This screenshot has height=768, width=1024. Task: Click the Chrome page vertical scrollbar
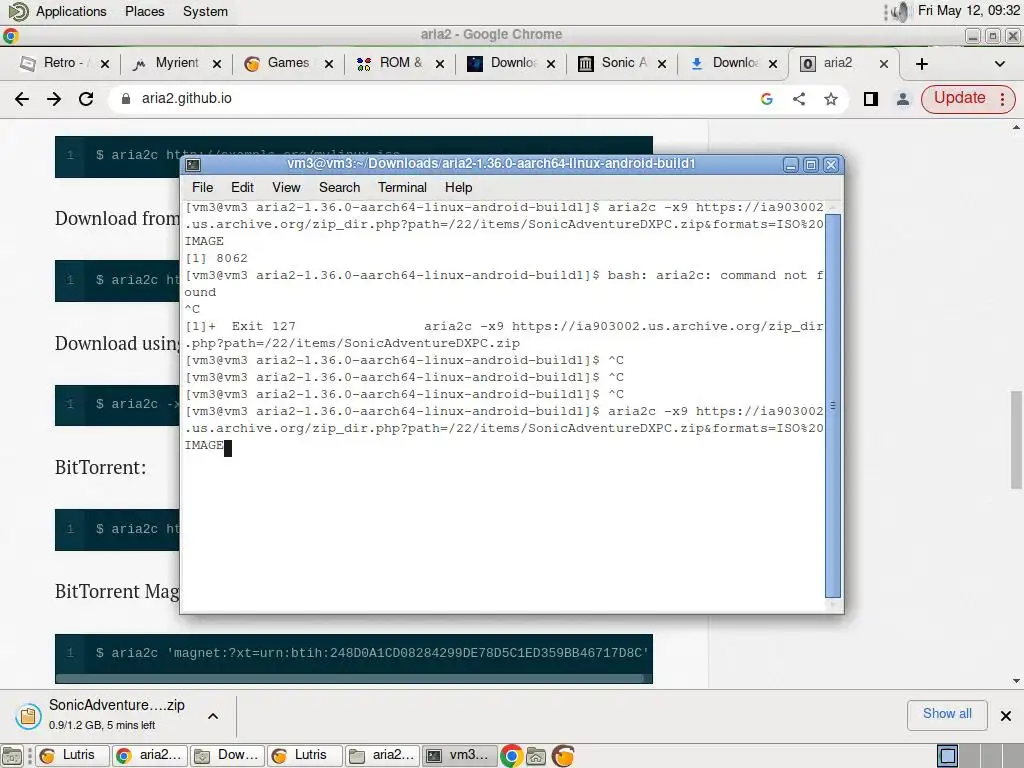pos(1016,439)
